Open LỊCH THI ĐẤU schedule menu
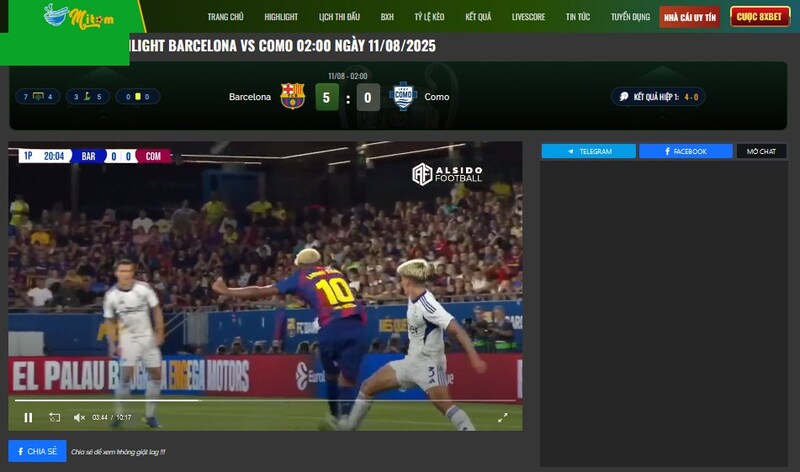Screen dimensions: 800x472 point(339,17)
